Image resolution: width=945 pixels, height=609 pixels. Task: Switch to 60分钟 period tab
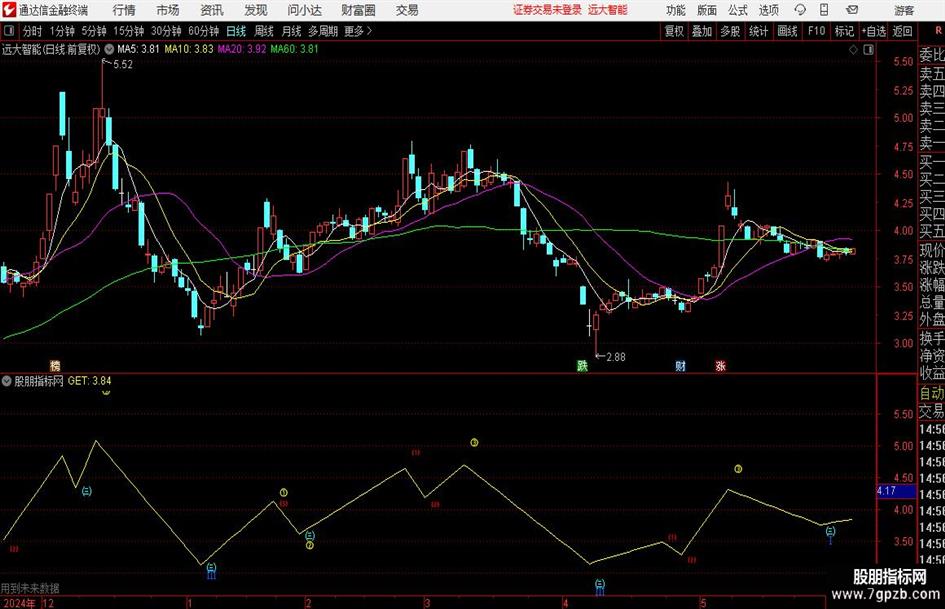click(x=204, y=31)
